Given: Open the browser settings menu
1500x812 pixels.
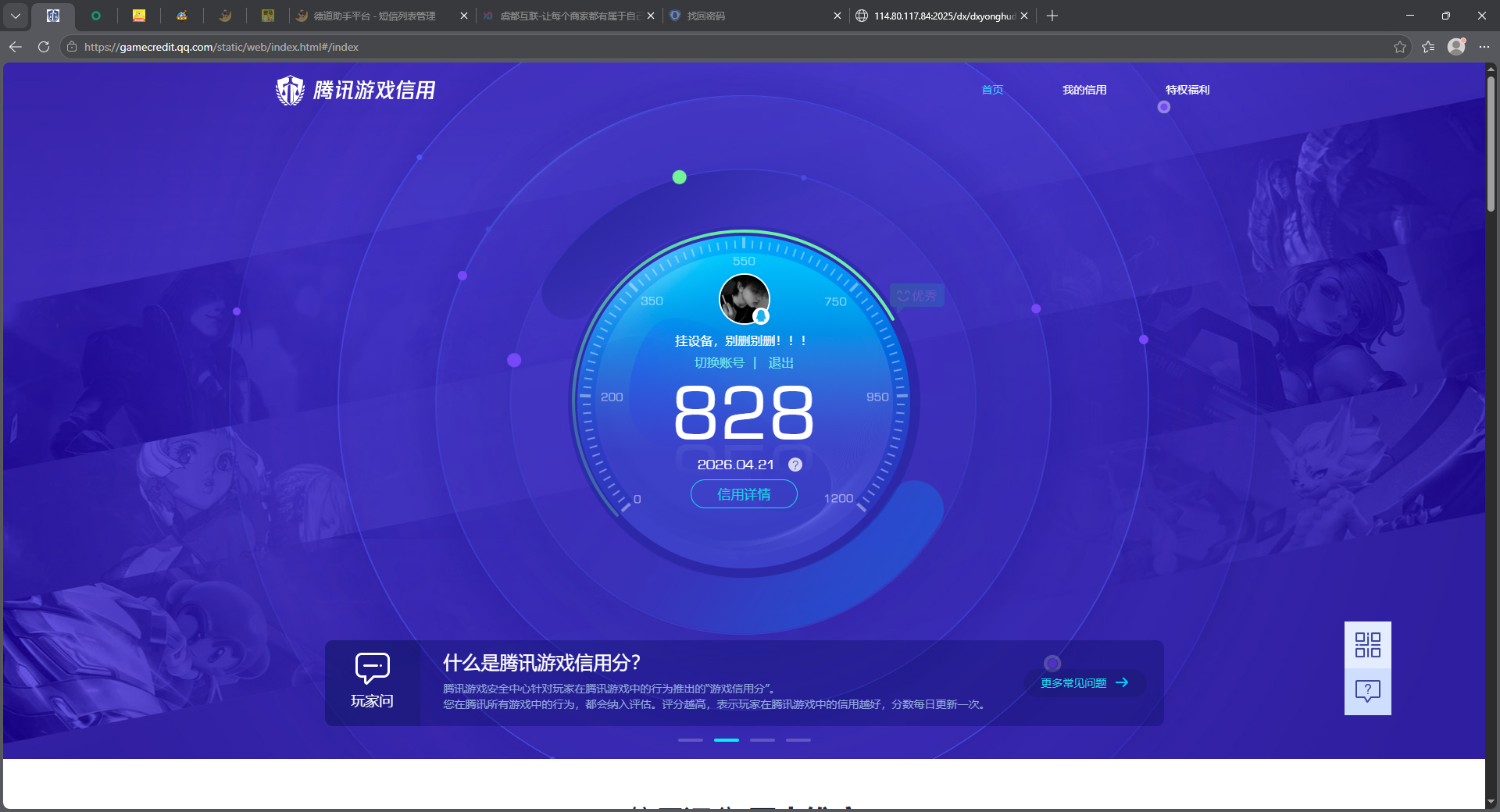Looking at the screenshot, I should pyautogui.click(x=1485, y=47).
